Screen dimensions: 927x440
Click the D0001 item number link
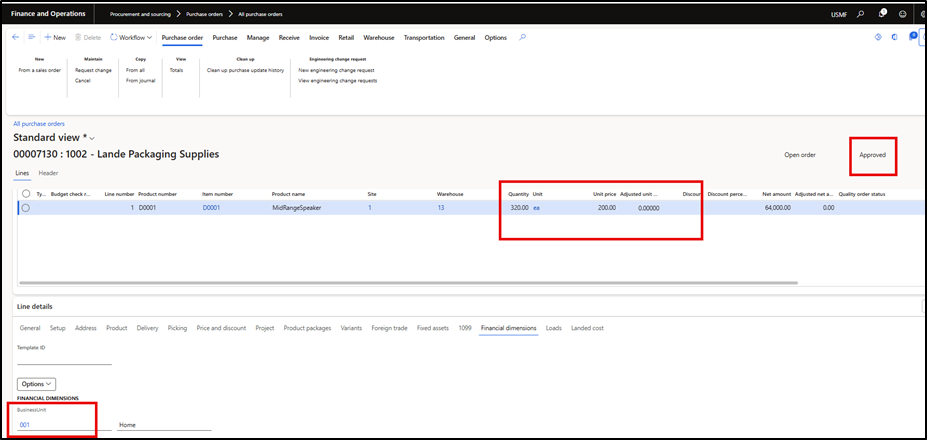211,208
